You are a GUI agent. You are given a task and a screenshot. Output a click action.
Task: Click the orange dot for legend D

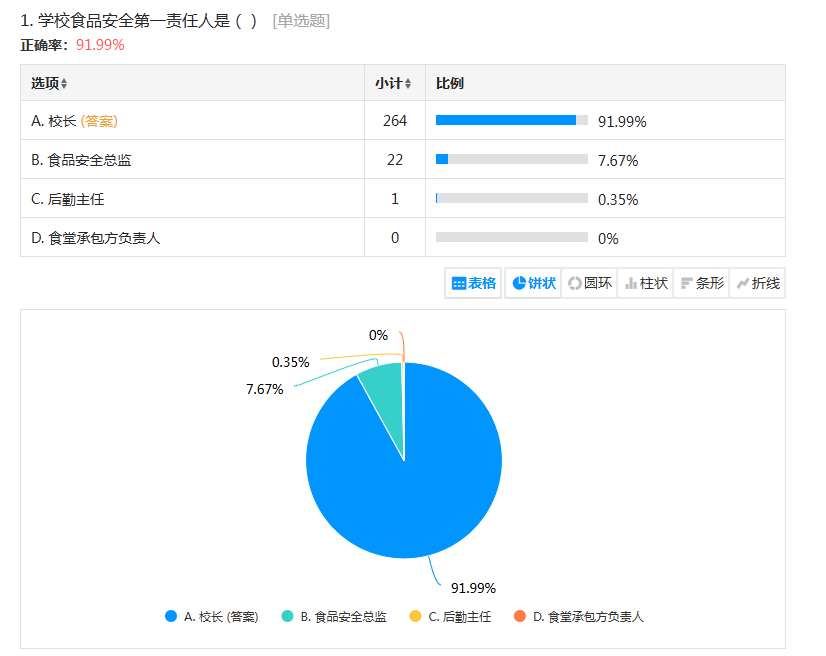520,617
